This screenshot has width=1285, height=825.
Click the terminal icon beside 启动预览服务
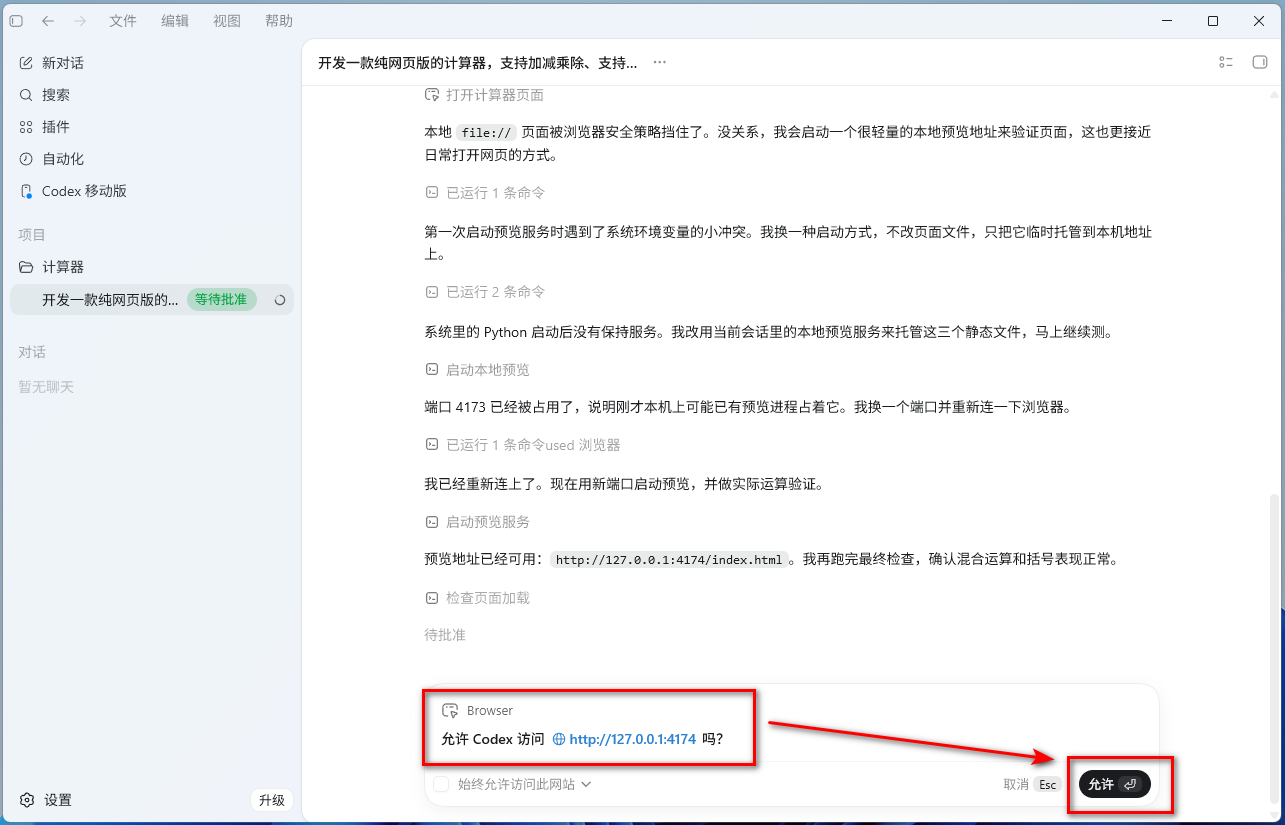(432, 522)
